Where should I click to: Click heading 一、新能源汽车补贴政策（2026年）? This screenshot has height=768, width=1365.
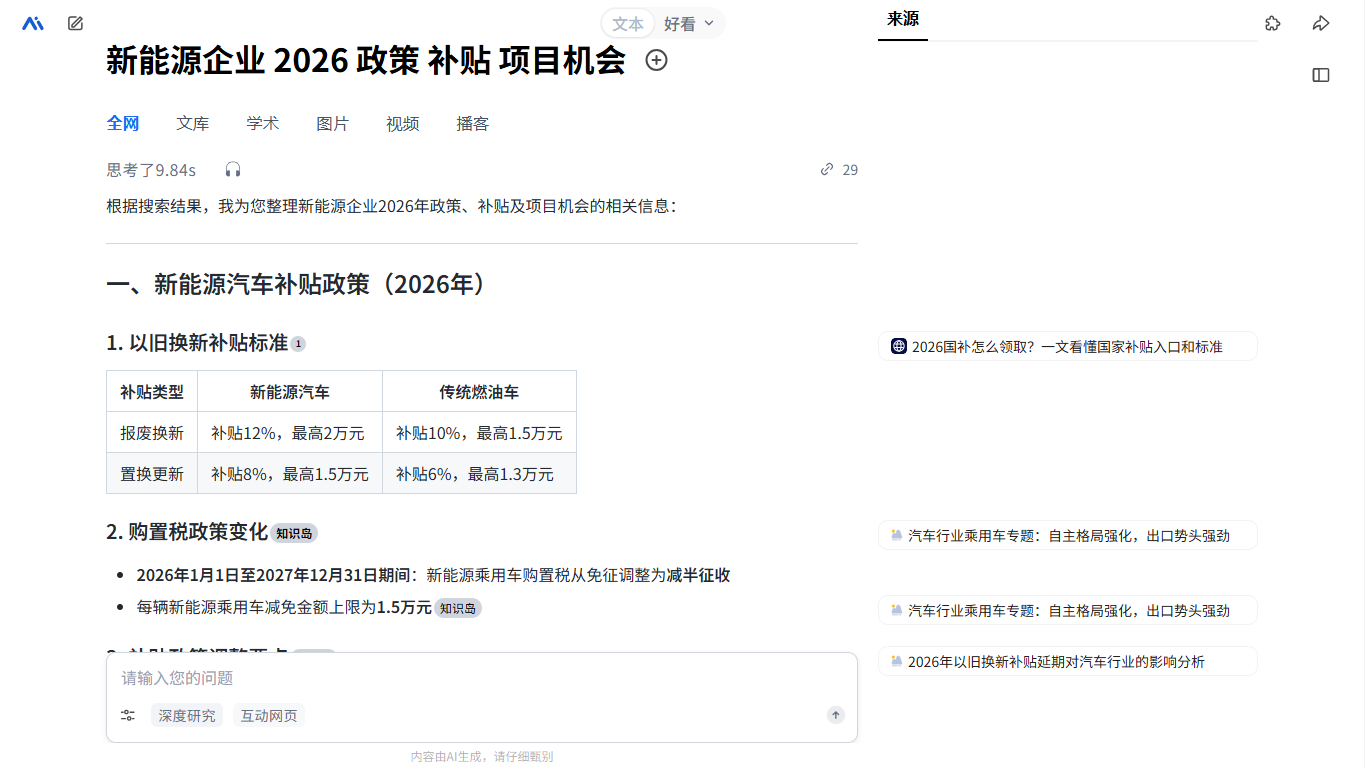[x=301, y=285]
